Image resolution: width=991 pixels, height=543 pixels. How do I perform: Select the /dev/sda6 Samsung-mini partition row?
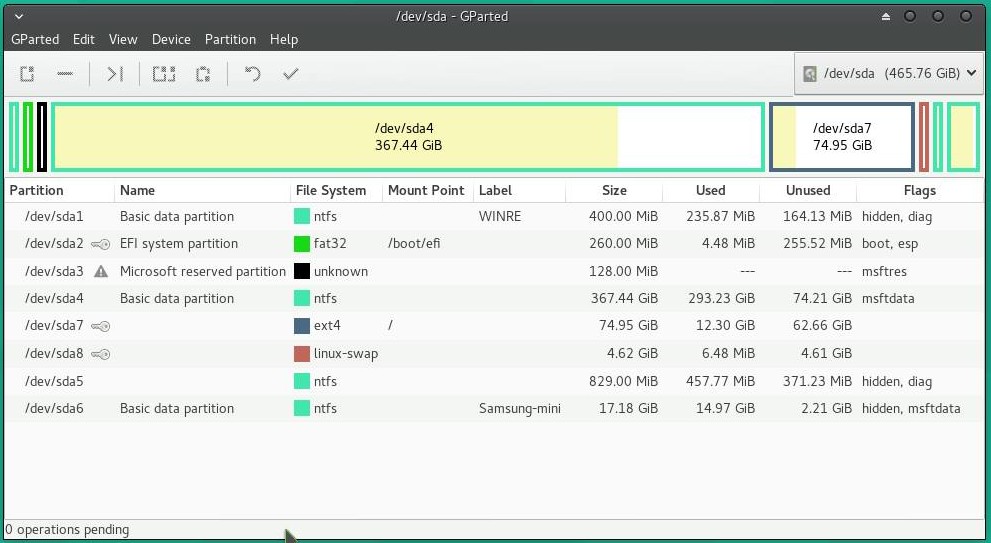pos(495,408)
